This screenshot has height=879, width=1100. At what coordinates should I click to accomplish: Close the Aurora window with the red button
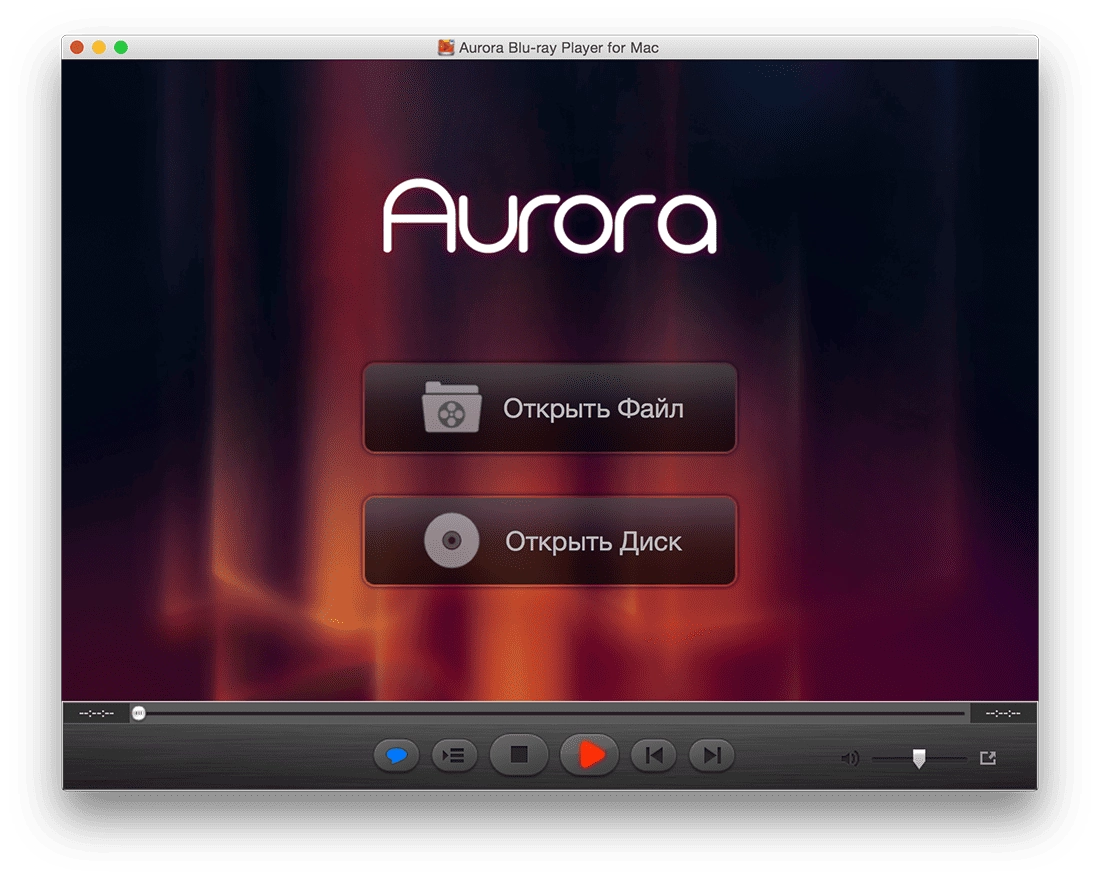(x=77, y=47)
